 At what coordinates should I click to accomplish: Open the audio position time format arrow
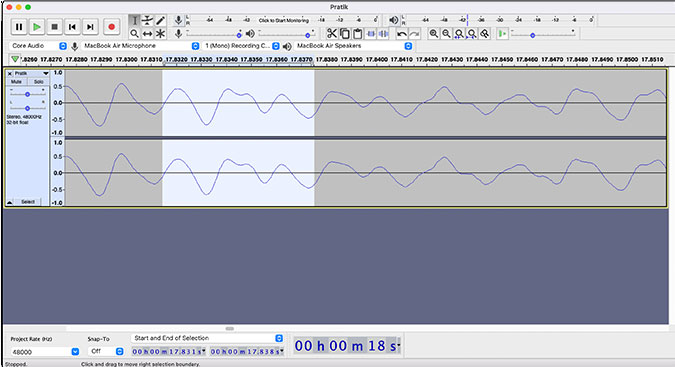click(399, 345)
